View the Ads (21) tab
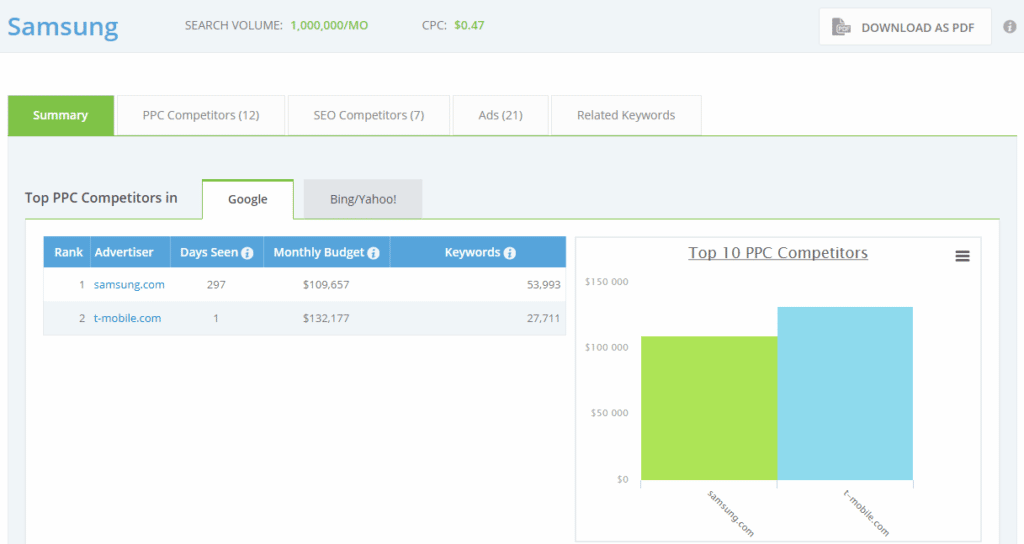 click(x=500, y=115)
